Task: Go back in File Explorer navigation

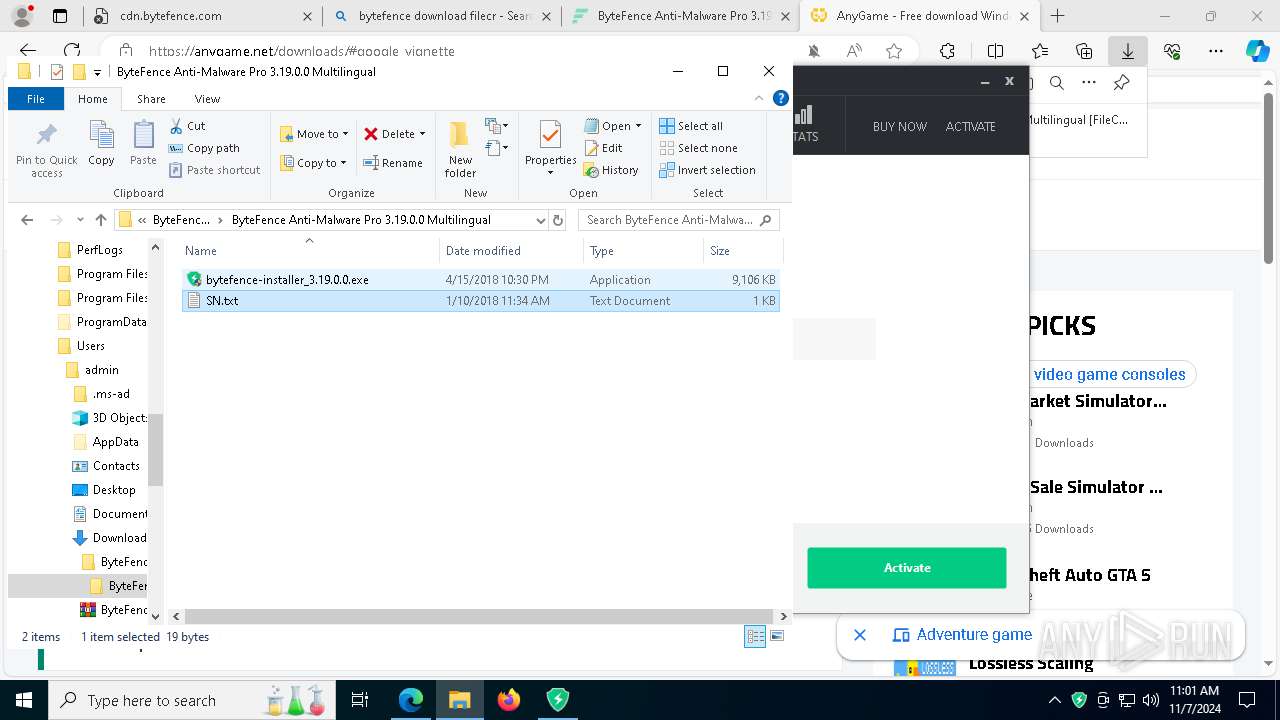Action: (x=27, y=220)
